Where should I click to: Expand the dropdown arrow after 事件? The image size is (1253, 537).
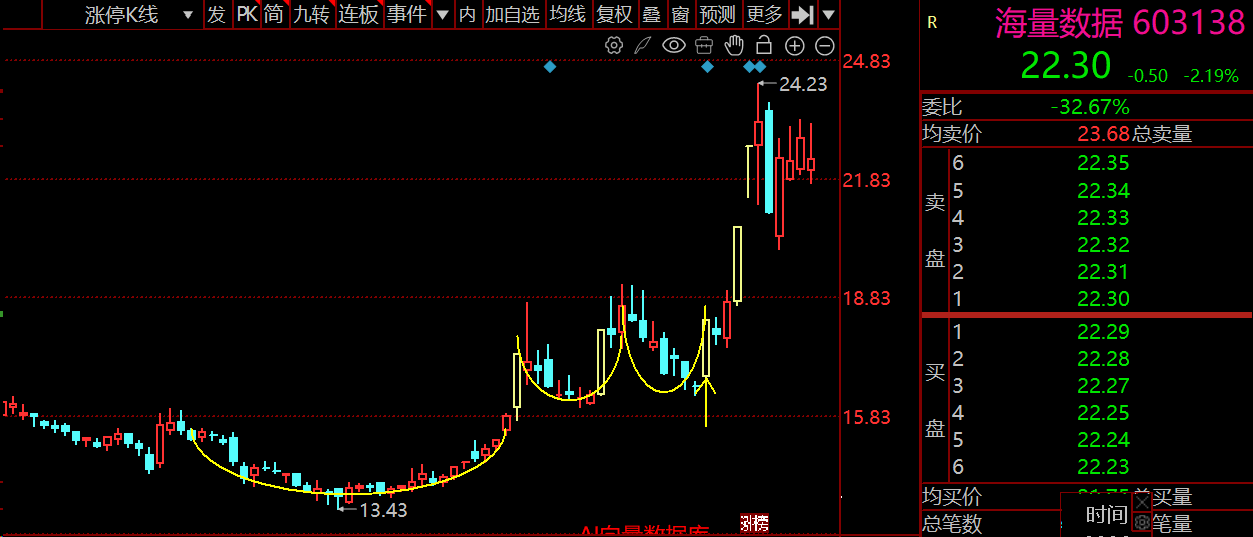442,14
